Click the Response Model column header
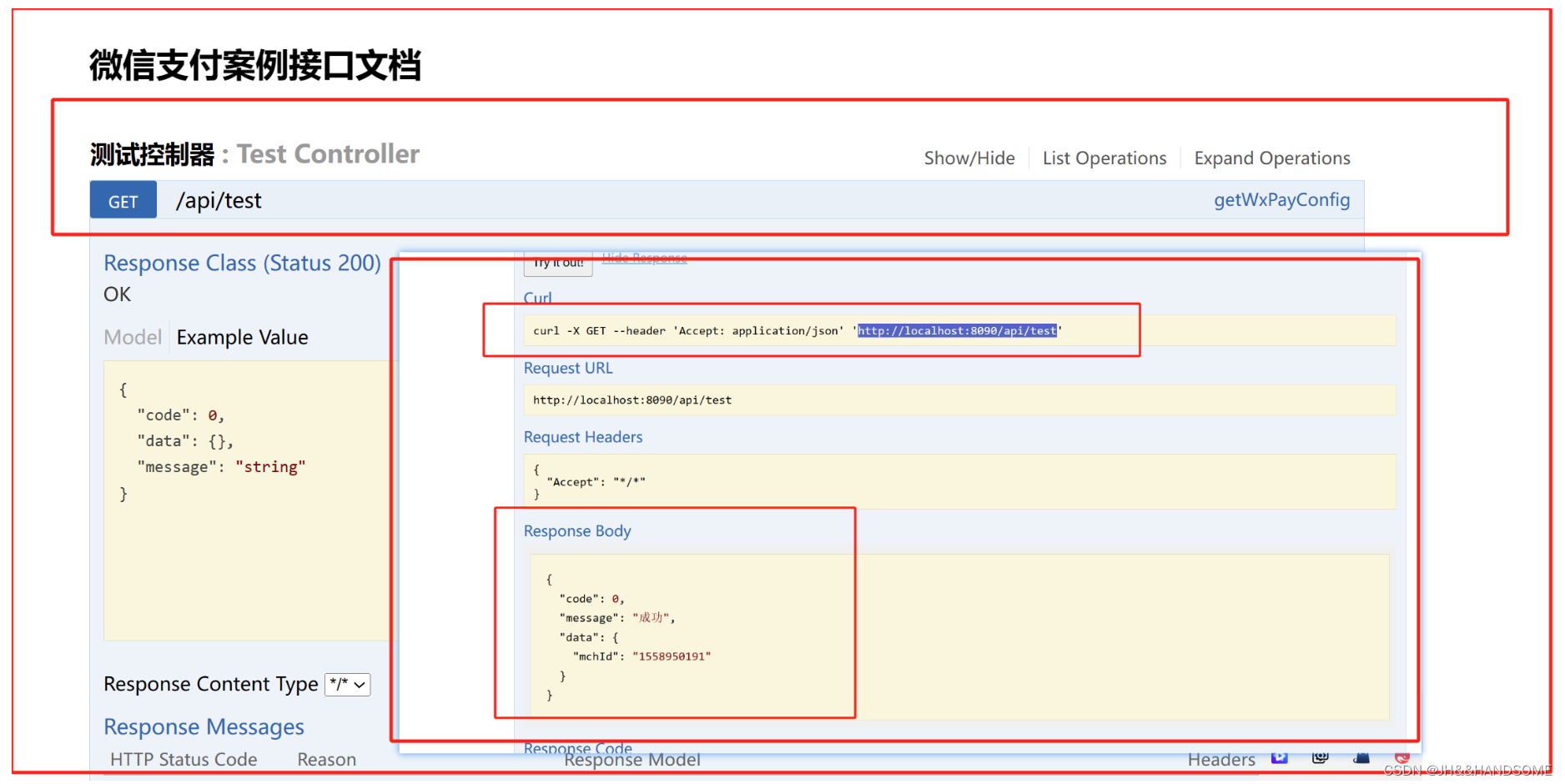This screenshot has height=784, width=1565. click(632, 760)
